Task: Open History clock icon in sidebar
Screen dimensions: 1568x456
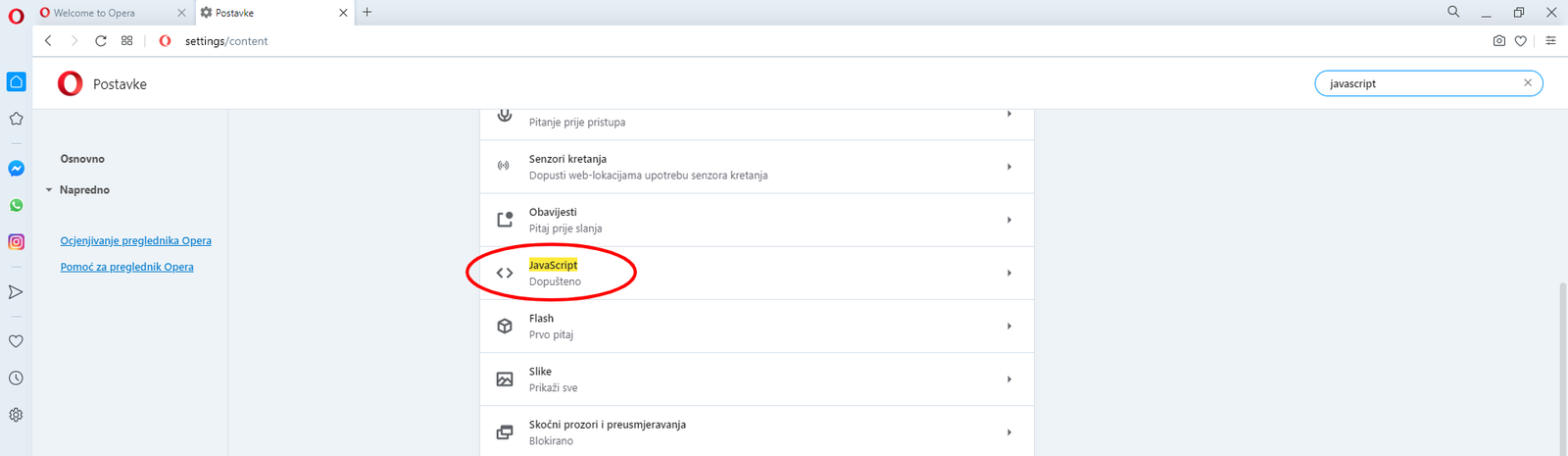Action: pos(16,379)
